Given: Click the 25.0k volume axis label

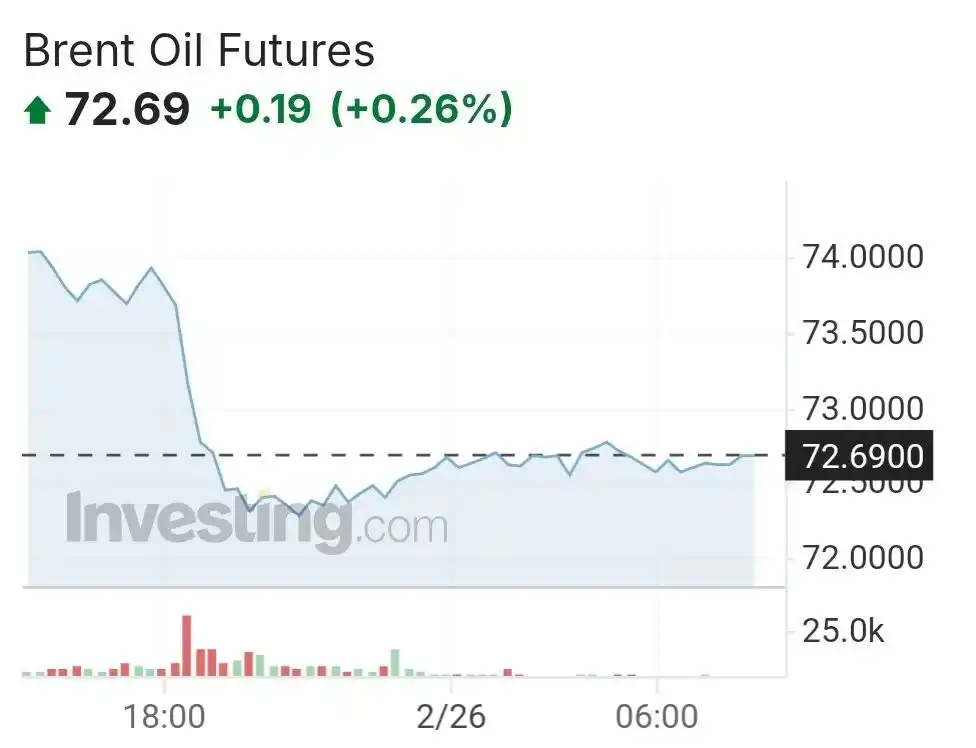Looking at the screenshot, I should click(x=843, y=631).
